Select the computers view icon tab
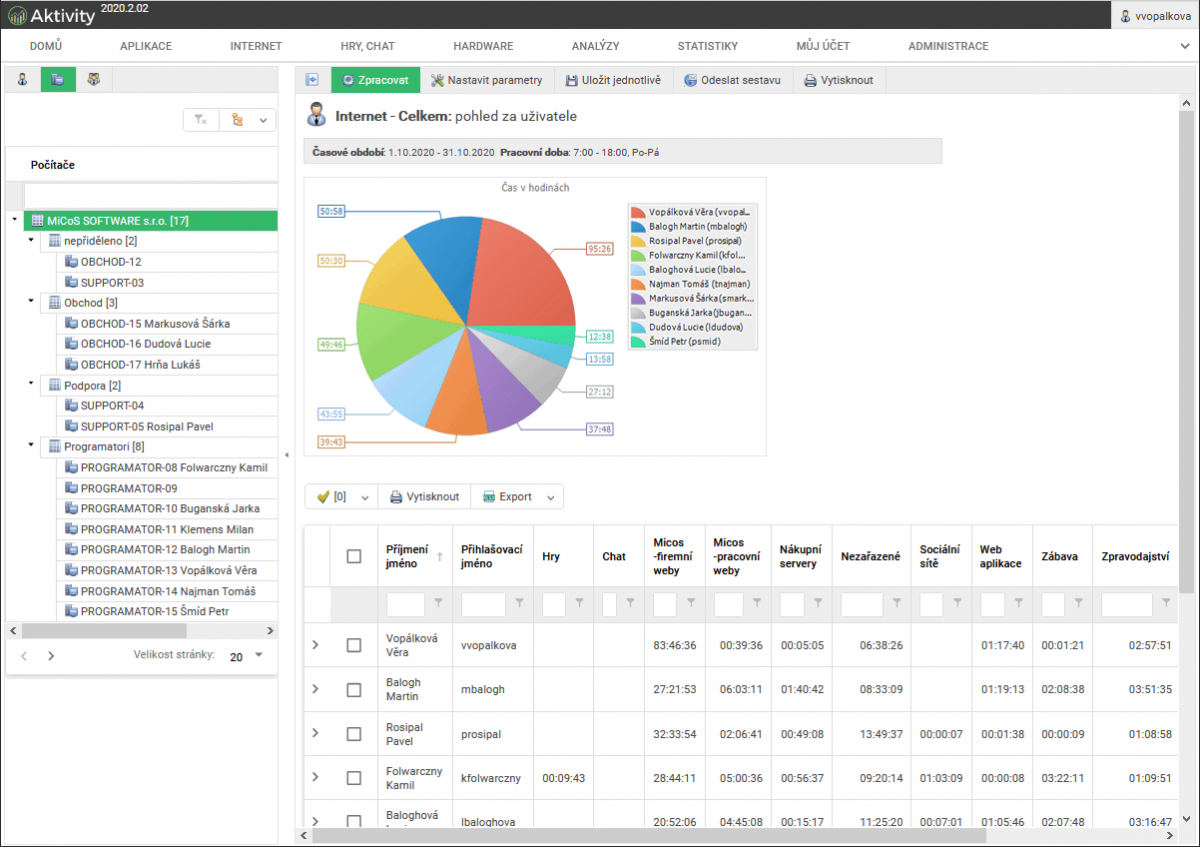Viewport: 1200px width, 847px height. tap(58, 80)
